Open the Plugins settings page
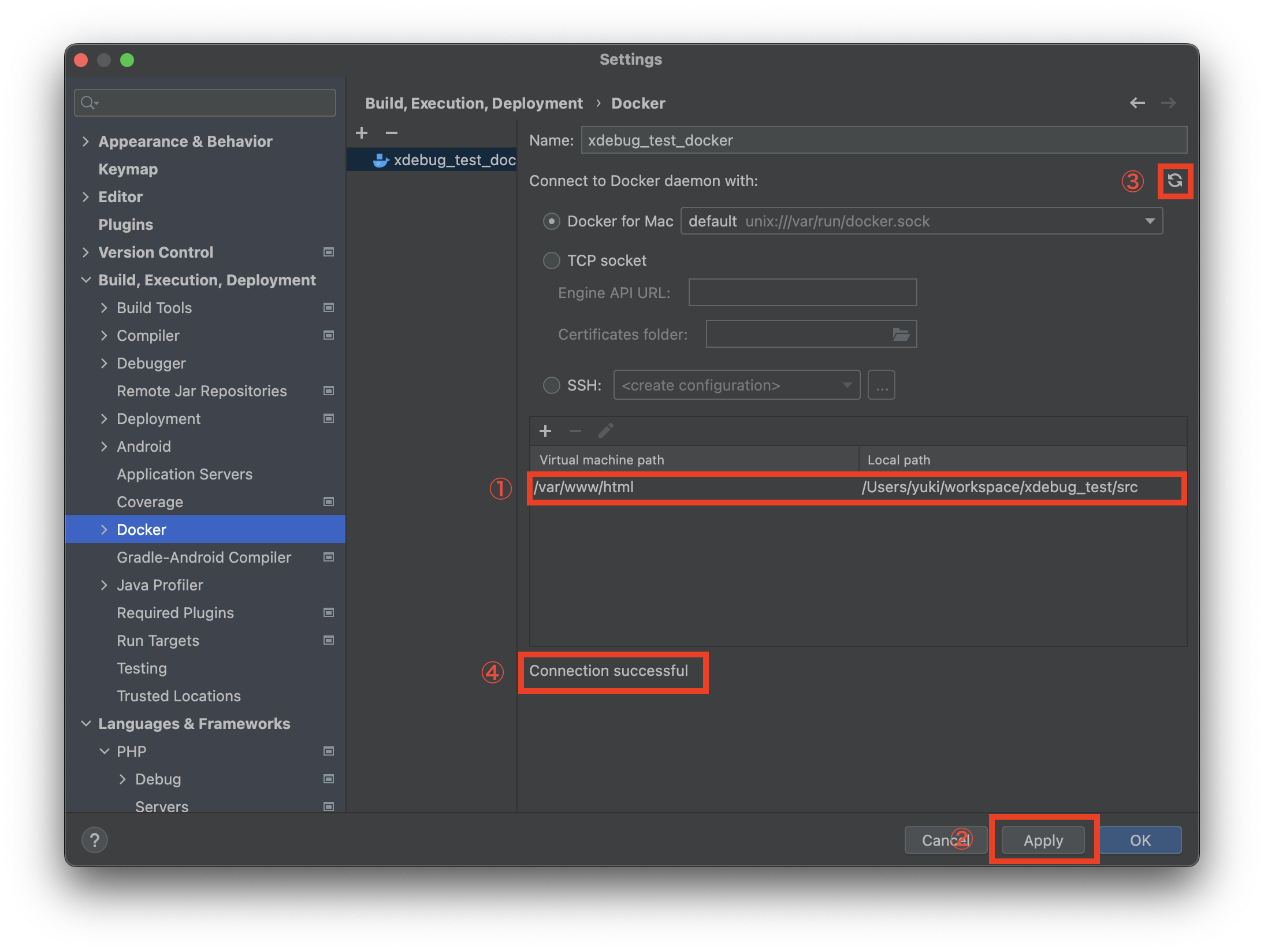Screen dimensions: 1264x952 pos(125,225)
